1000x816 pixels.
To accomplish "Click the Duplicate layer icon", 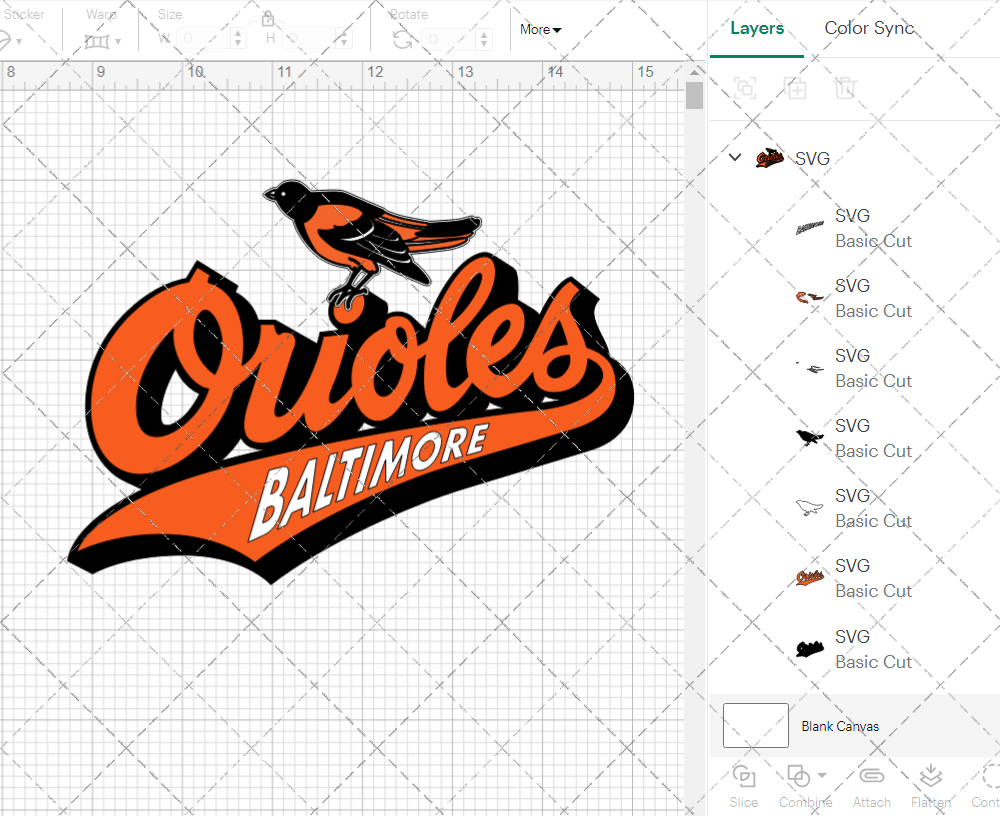I will coord(795,88).
